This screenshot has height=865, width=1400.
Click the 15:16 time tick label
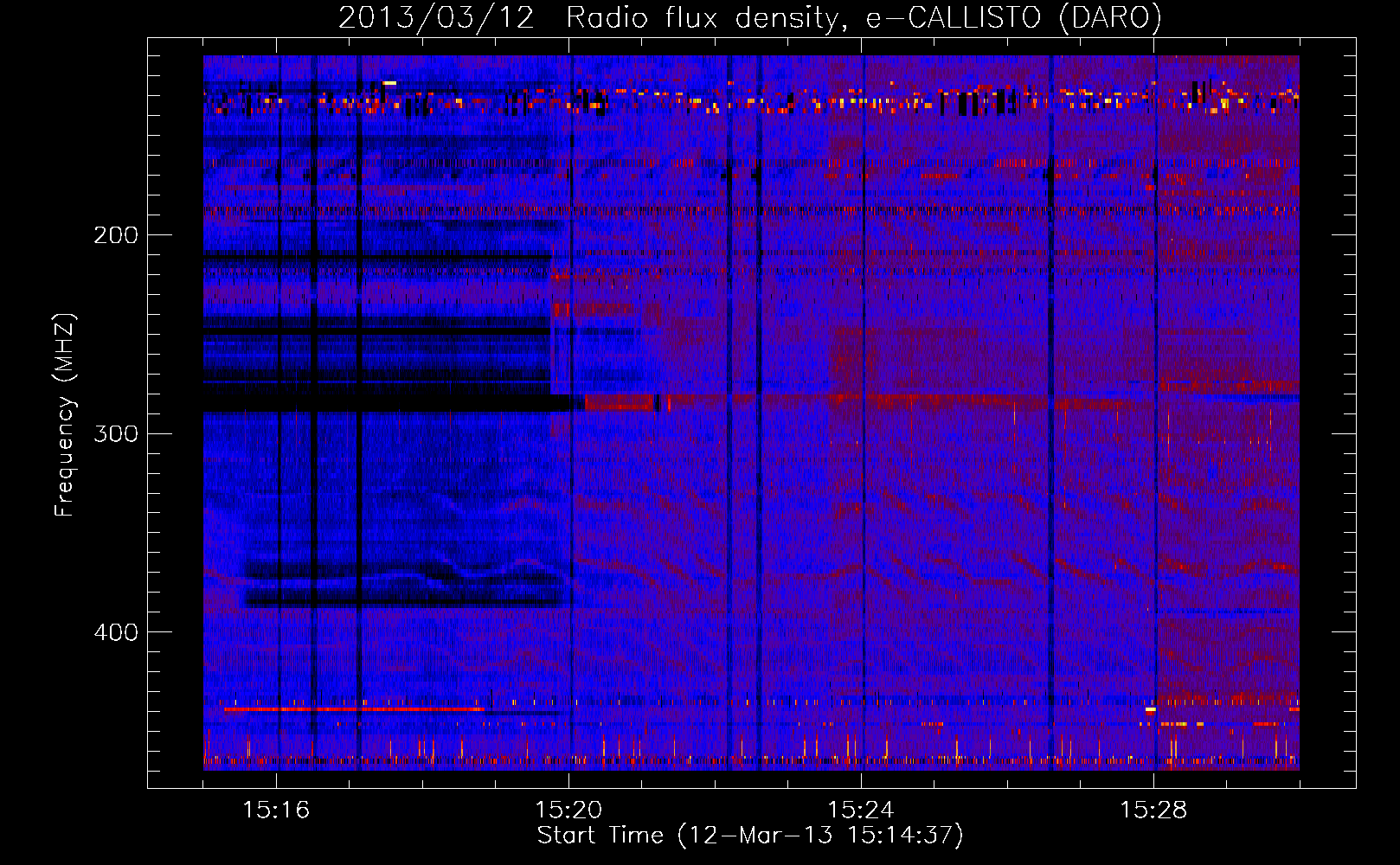(276, 810)
